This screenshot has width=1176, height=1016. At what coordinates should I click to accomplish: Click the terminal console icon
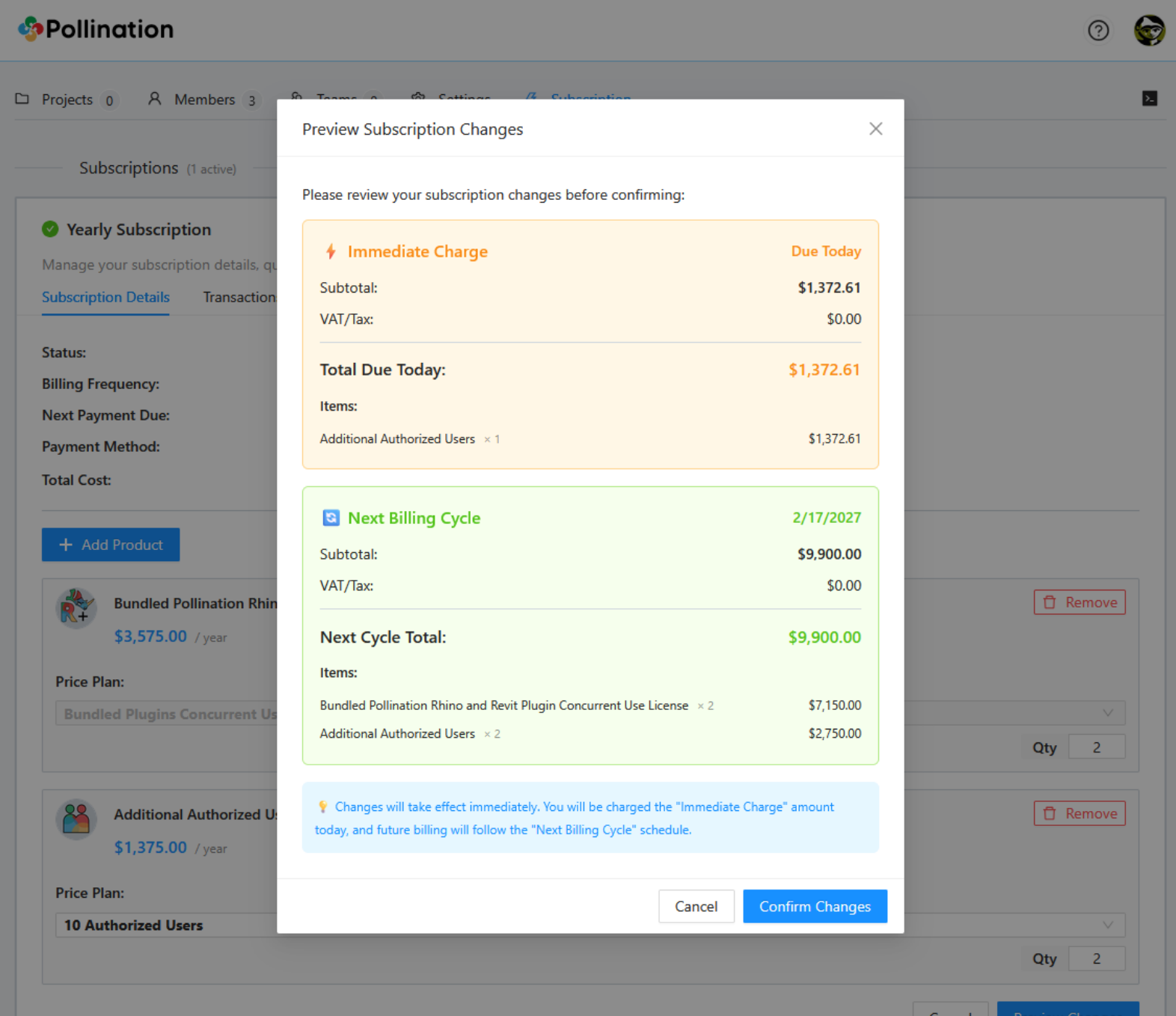pyautogui.click(x=1149, y=99)
